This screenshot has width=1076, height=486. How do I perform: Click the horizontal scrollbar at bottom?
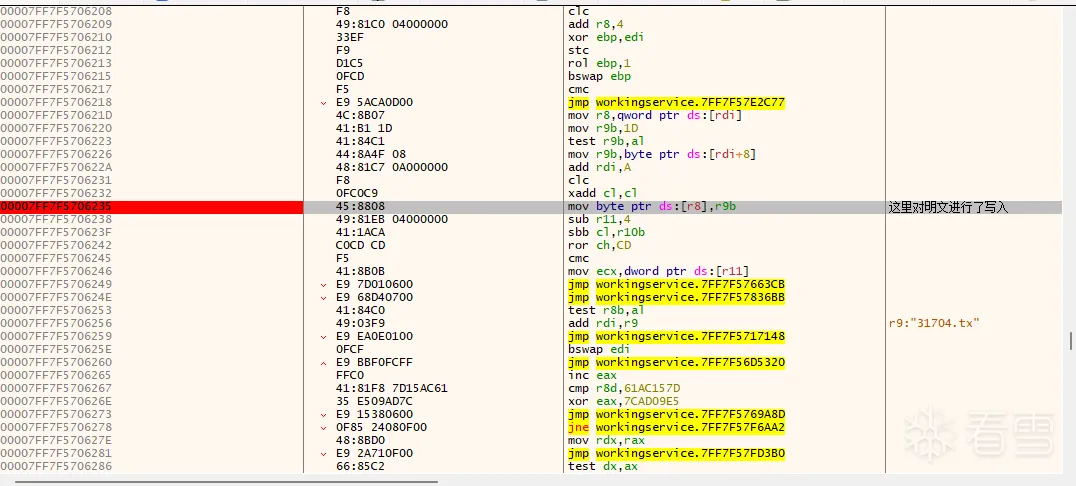click(x=226, y=481)
